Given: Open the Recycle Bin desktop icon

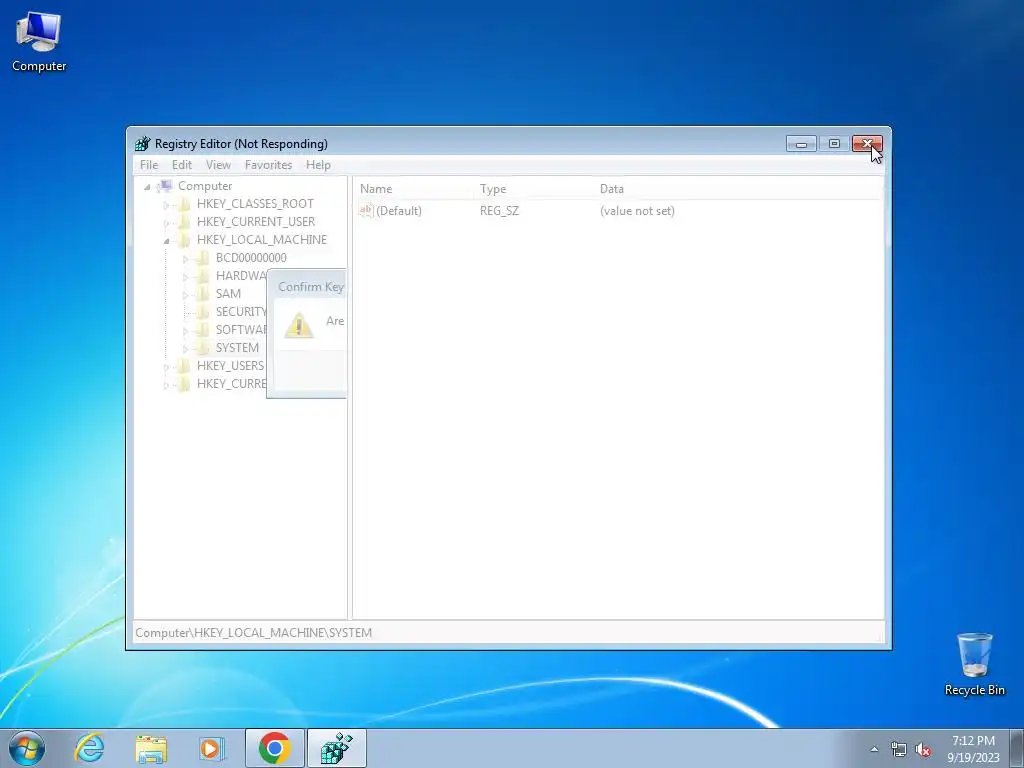Looking at the screenshot, I should (x=974, y=664).
